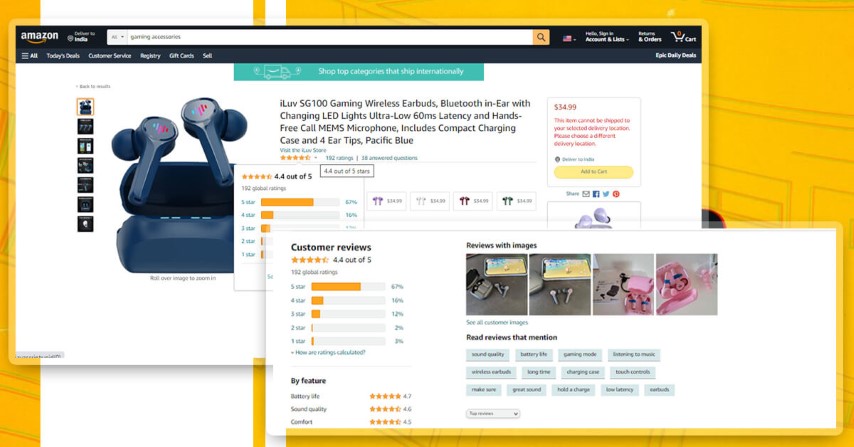Image resolution: width=854 pixels, height=447 pixels.
Task: Open Customer Service in navigation bar
Action: (109, 56)
